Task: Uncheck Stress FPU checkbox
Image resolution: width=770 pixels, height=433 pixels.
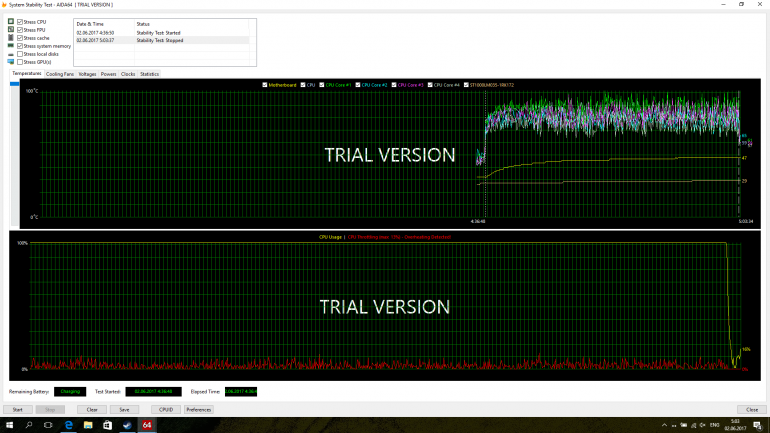Action: click(x=20, y=30)
